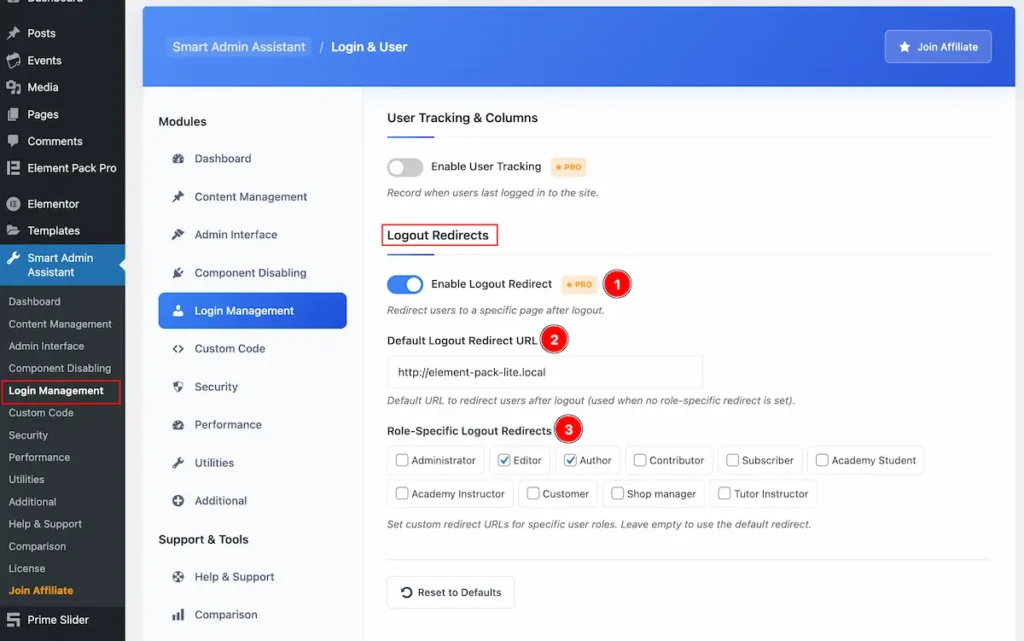The width and height of the screenshot is (1024, 641).
Task: Click Smart Admin Assistant breadcrumb link
Action: 239,47
